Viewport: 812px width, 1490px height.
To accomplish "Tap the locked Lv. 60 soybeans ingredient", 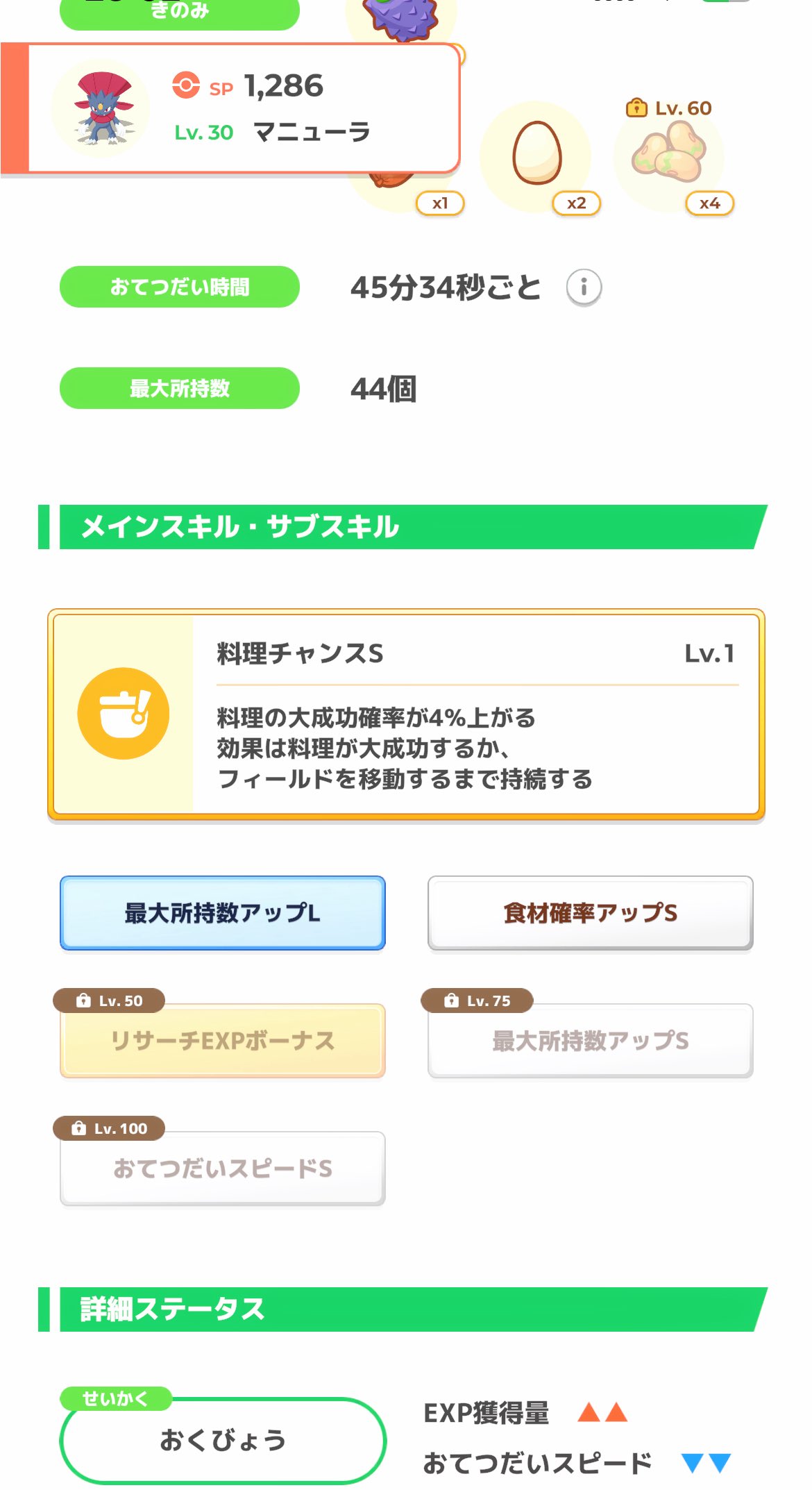I will [x=668, y=152].
